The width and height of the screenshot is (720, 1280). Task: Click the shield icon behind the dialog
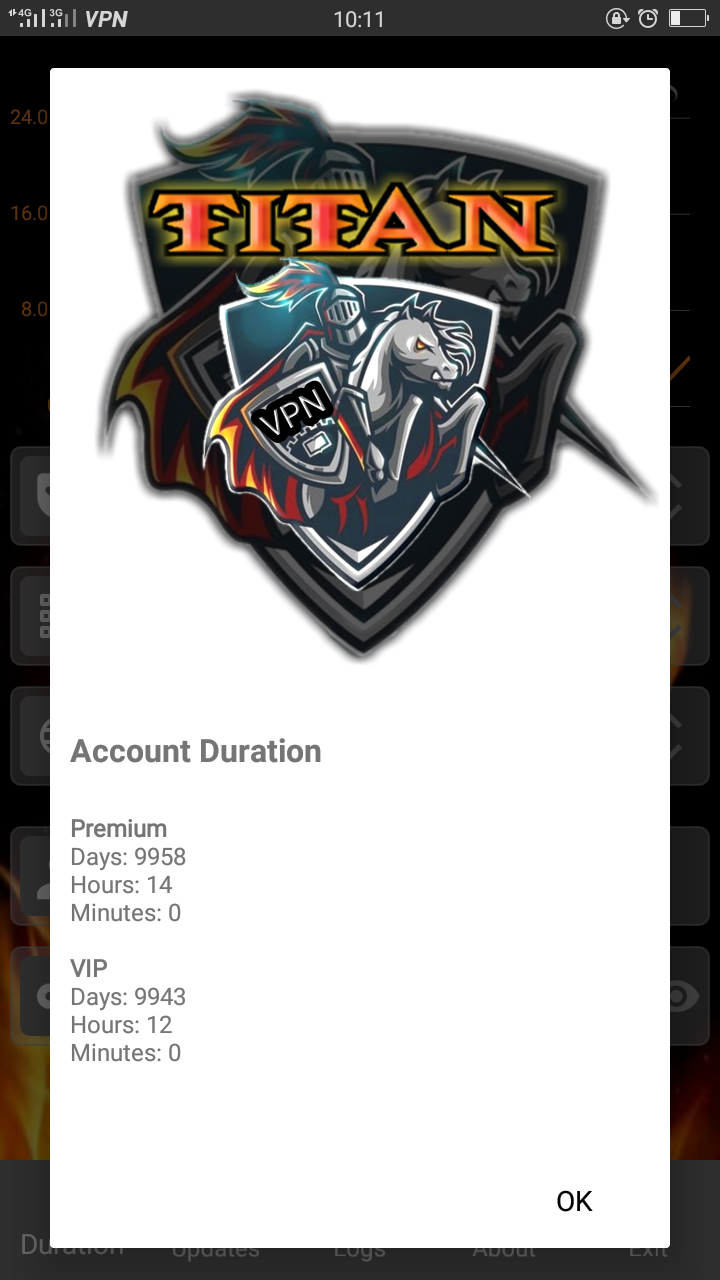tap(40, 497)
